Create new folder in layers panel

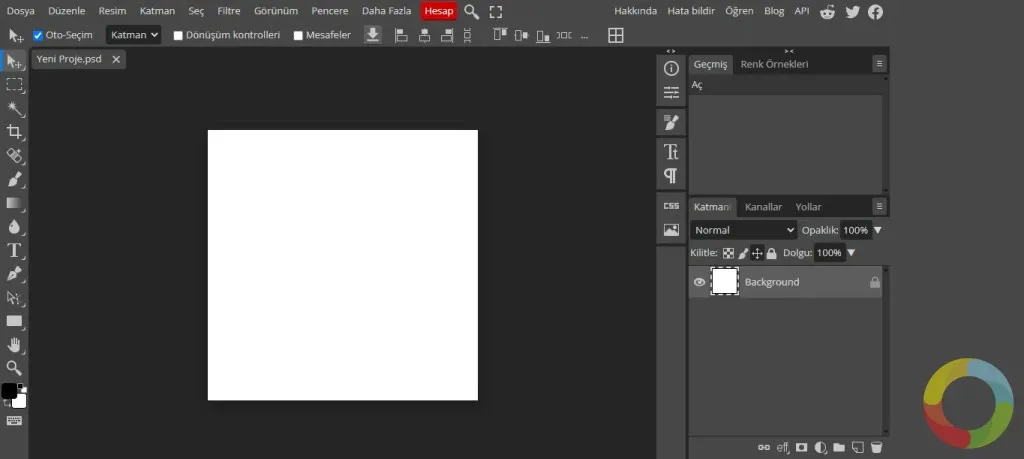pos(839,447)
